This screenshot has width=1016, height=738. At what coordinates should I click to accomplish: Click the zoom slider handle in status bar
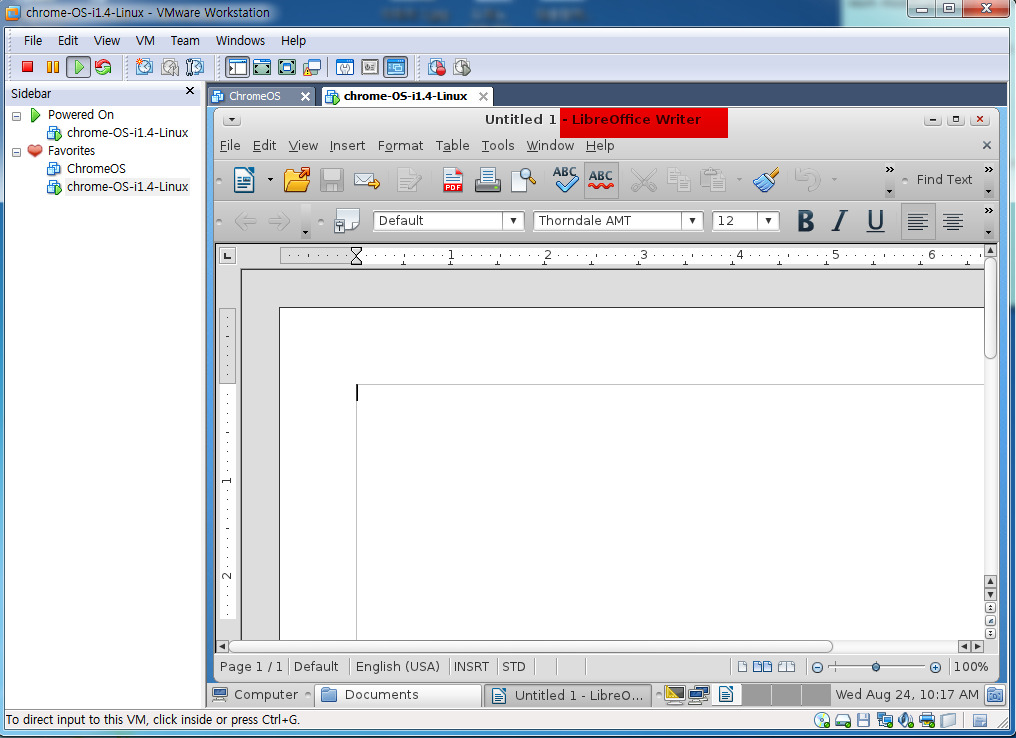point(876,667)
